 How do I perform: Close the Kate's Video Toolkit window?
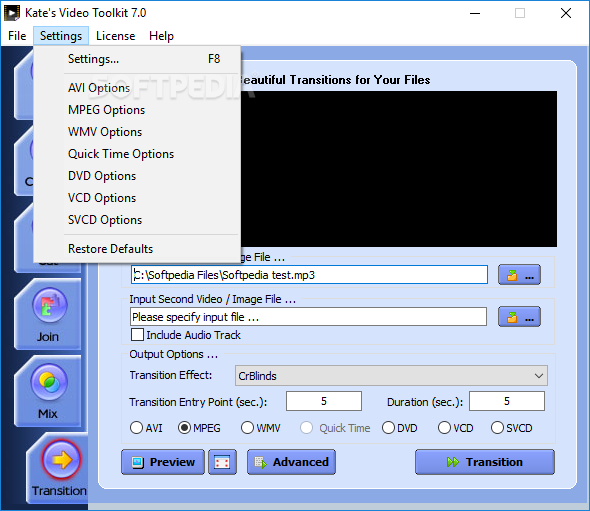566,13
